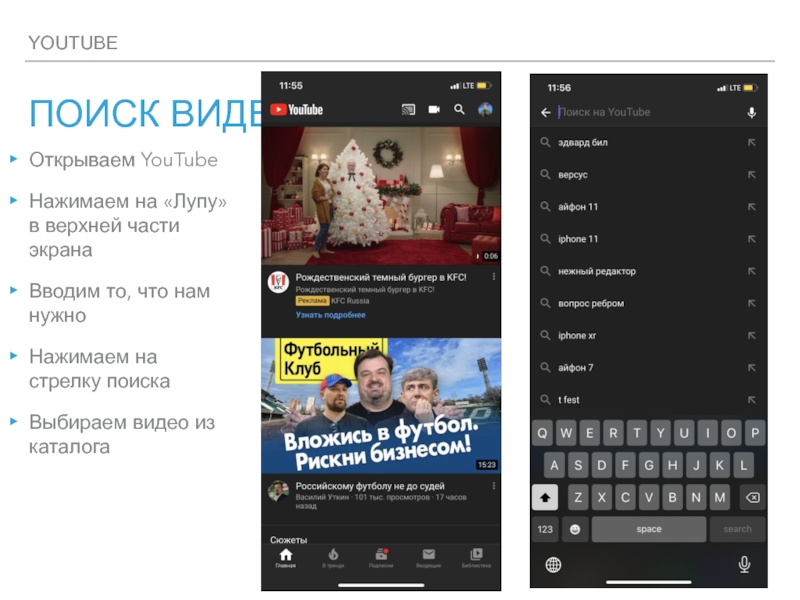Open options menu for Российскому футболу video

pos(493,486)
